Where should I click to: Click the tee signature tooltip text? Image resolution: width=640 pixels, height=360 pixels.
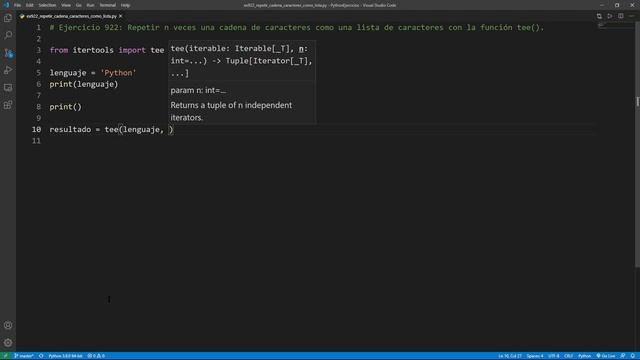tap(241, 61)
